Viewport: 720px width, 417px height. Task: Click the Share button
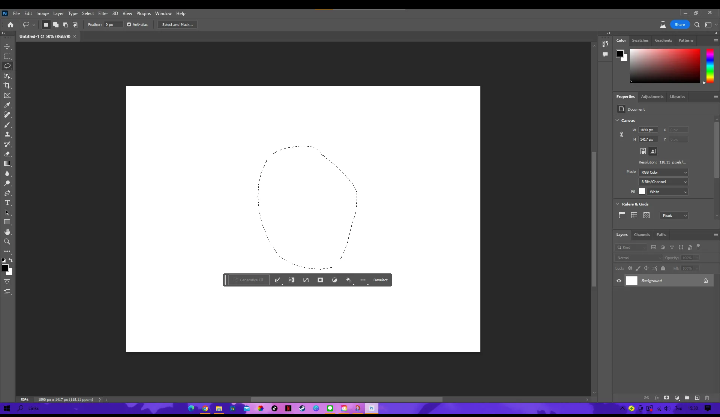point(680,25)
